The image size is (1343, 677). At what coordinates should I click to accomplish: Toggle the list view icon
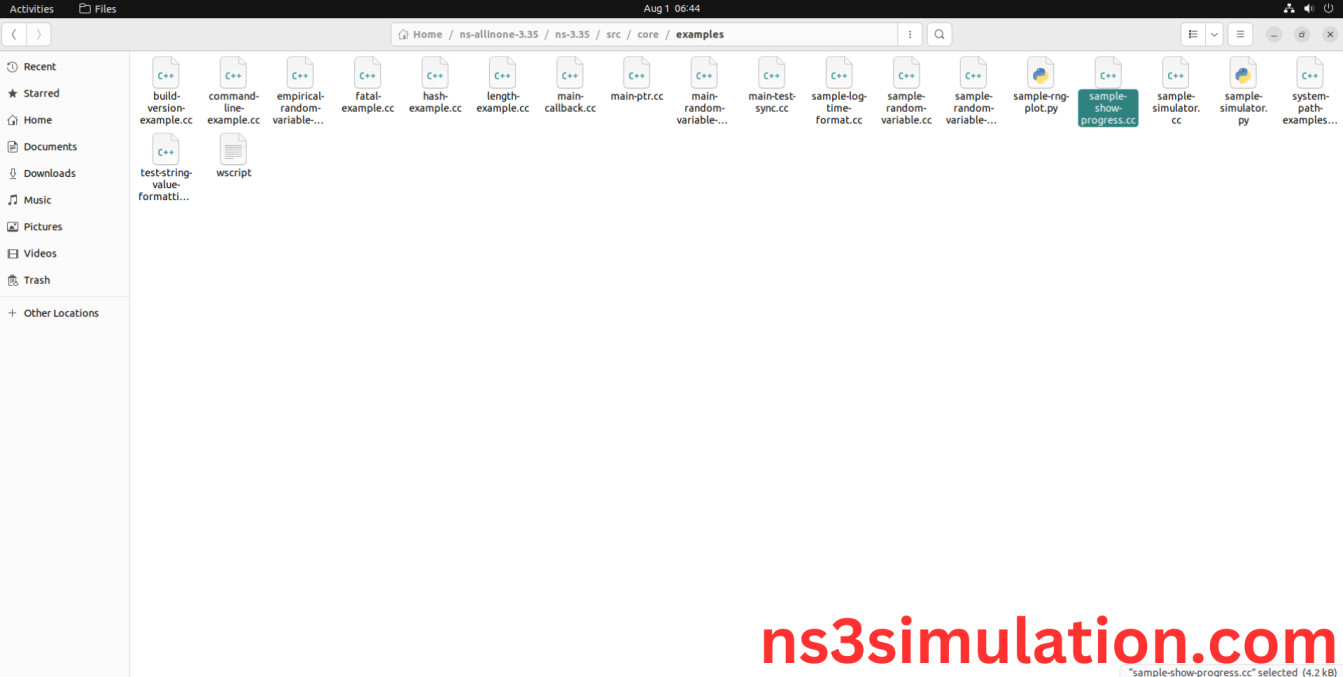coord(1193,34)
